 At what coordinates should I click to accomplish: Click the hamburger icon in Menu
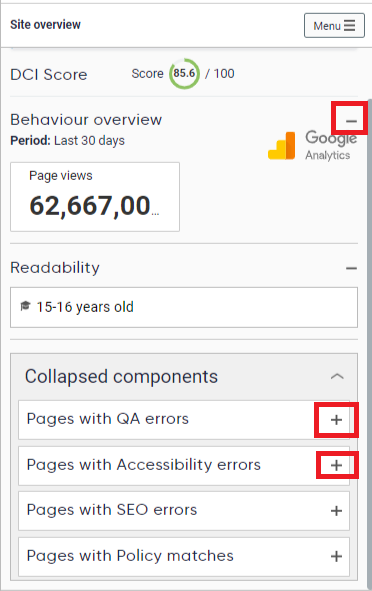[350, 26]
